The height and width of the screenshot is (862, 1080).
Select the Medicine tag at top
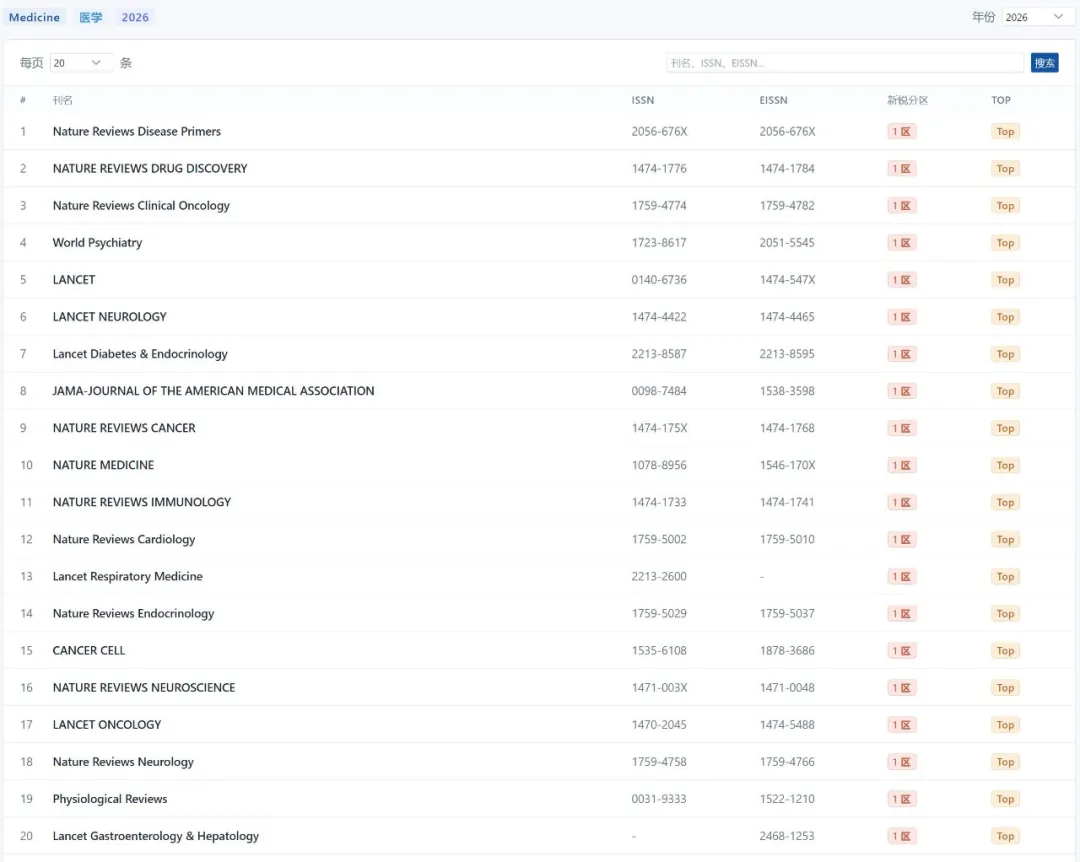coord(35,17)
